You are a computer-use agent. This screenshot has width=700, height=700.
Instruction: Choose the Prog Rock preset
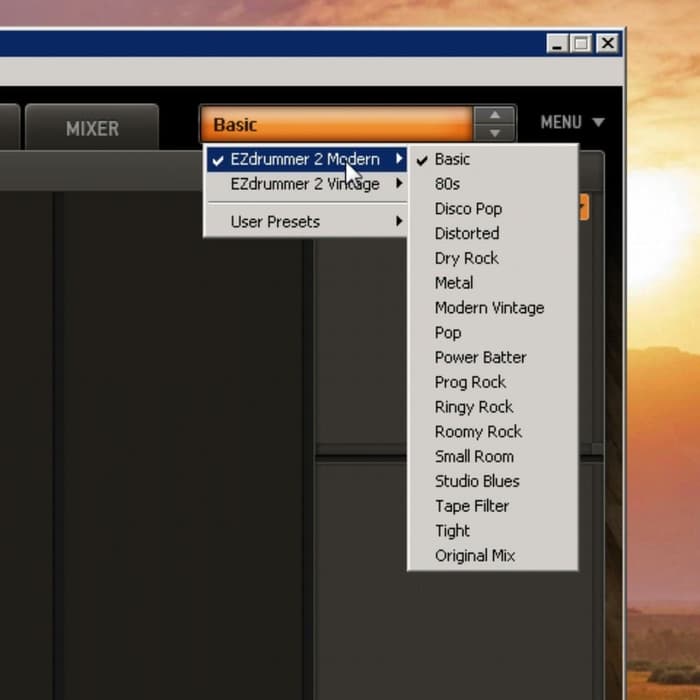(x=493, y=382)
